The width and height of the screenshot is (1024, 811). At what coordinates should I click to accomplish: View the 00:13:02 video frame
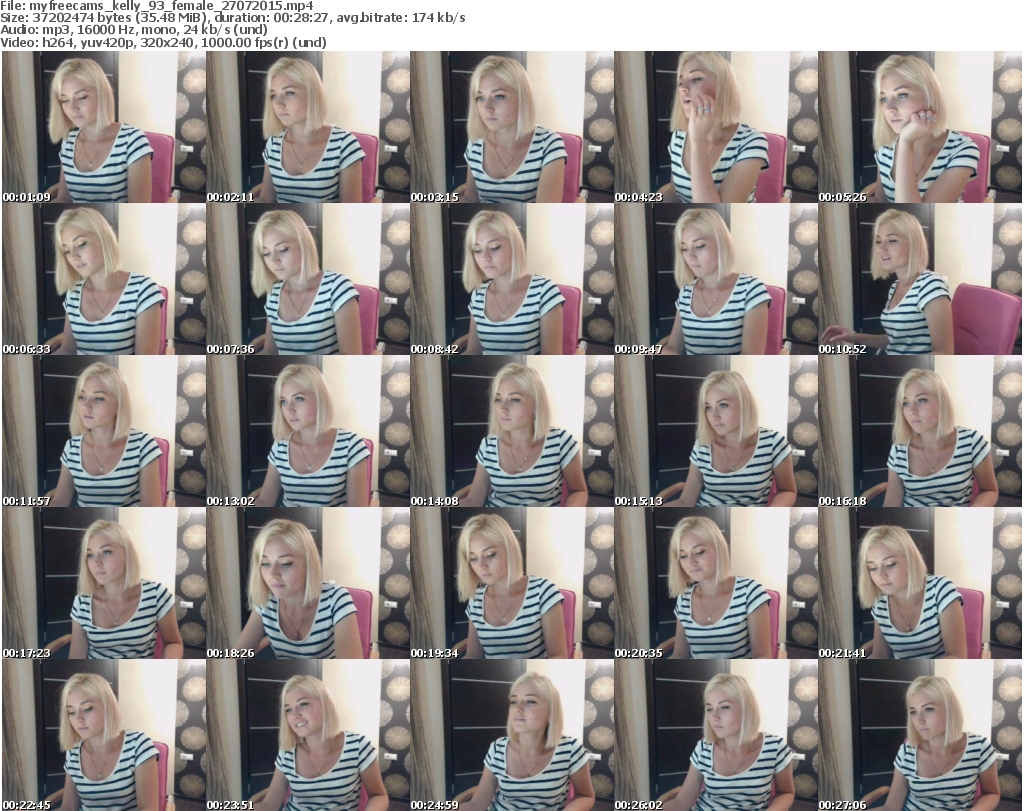(x=308, y=431)
